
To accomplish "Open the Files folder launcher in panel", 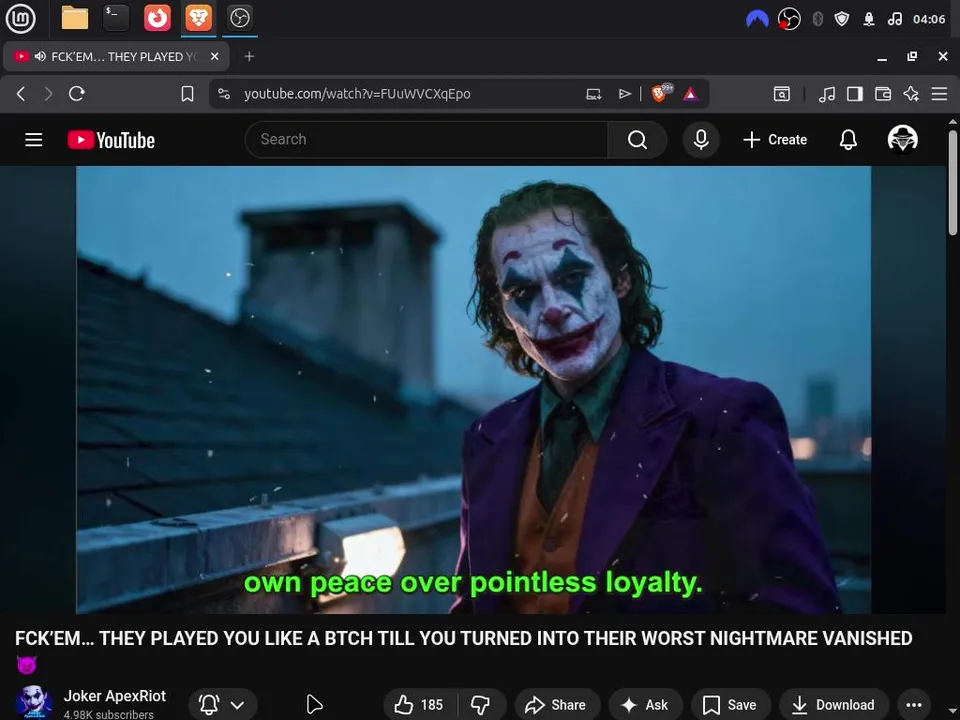I will [x=75, y=18].
